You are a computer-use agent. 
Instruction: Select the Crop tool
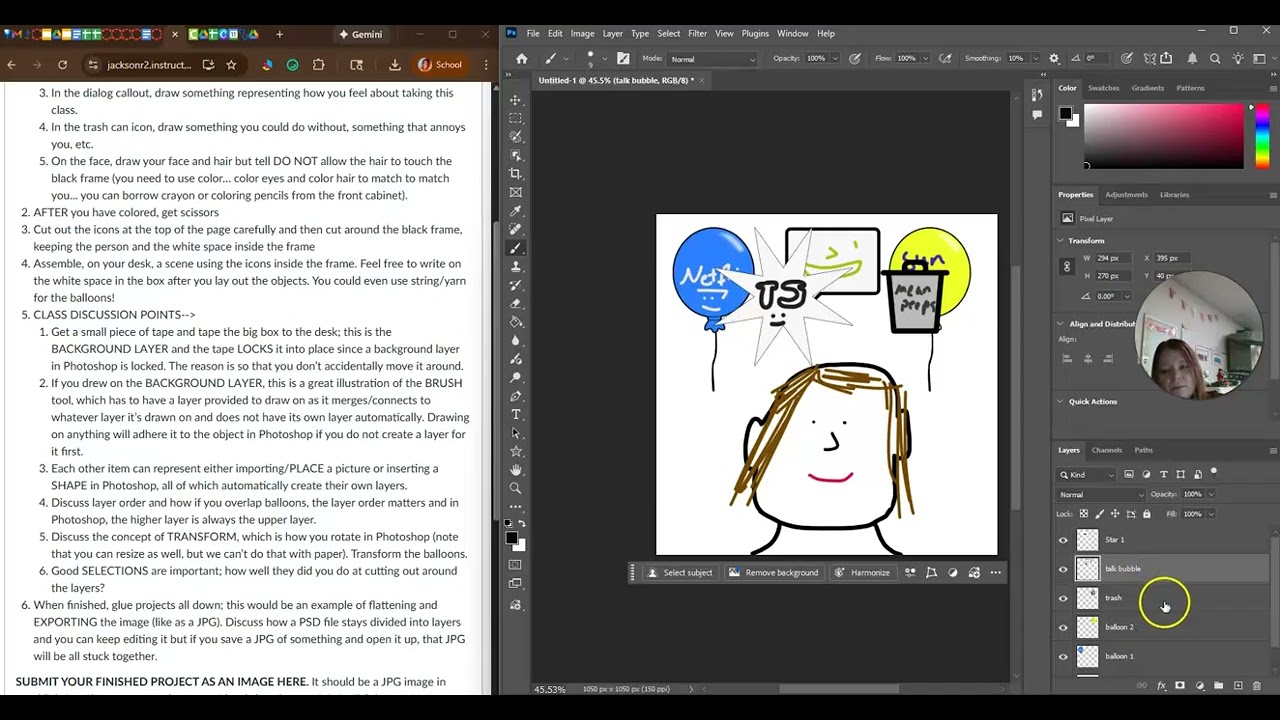pos(516,174)
